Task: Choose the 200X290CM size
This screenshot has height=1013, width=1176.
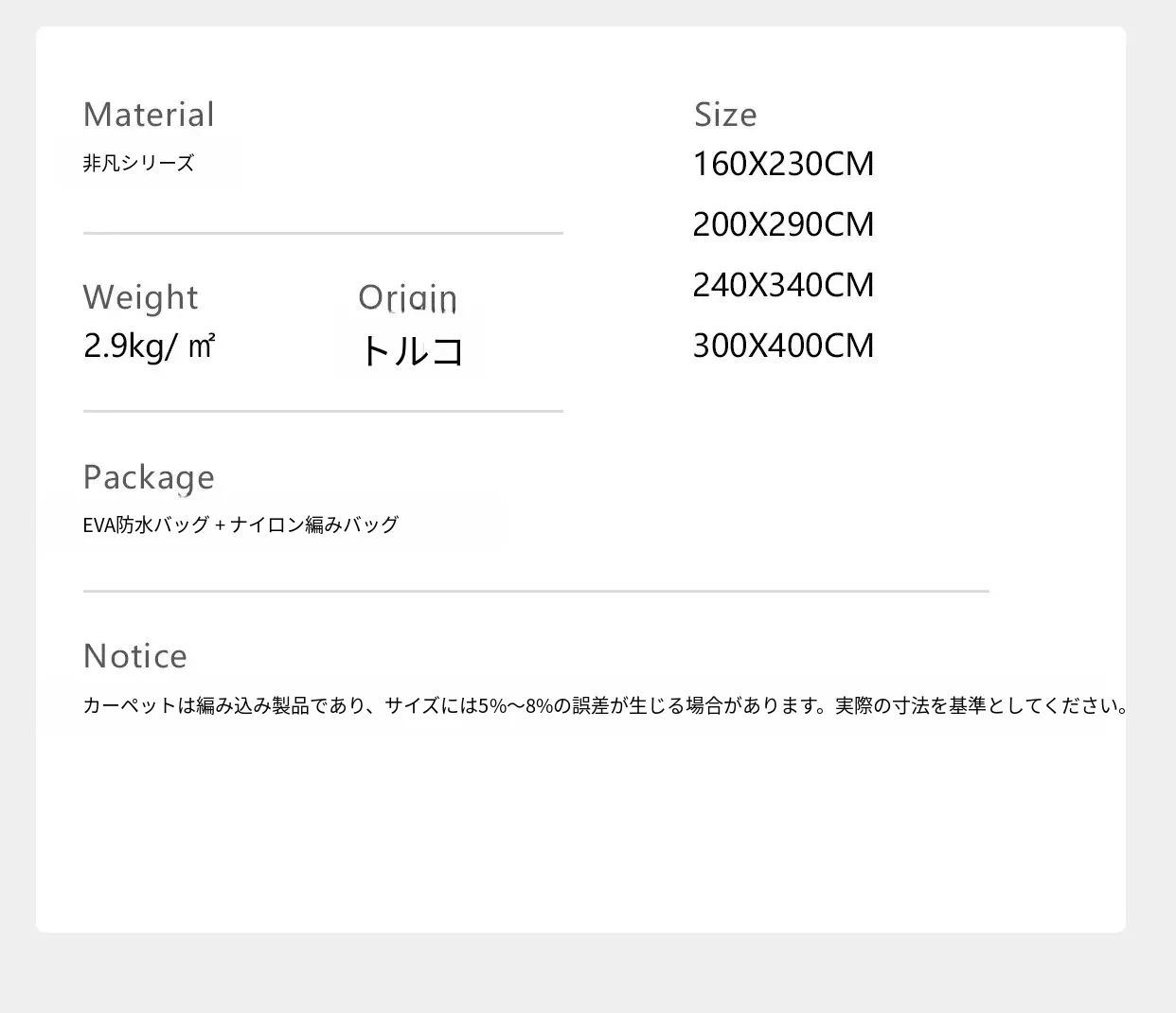Action: point(783,224)
